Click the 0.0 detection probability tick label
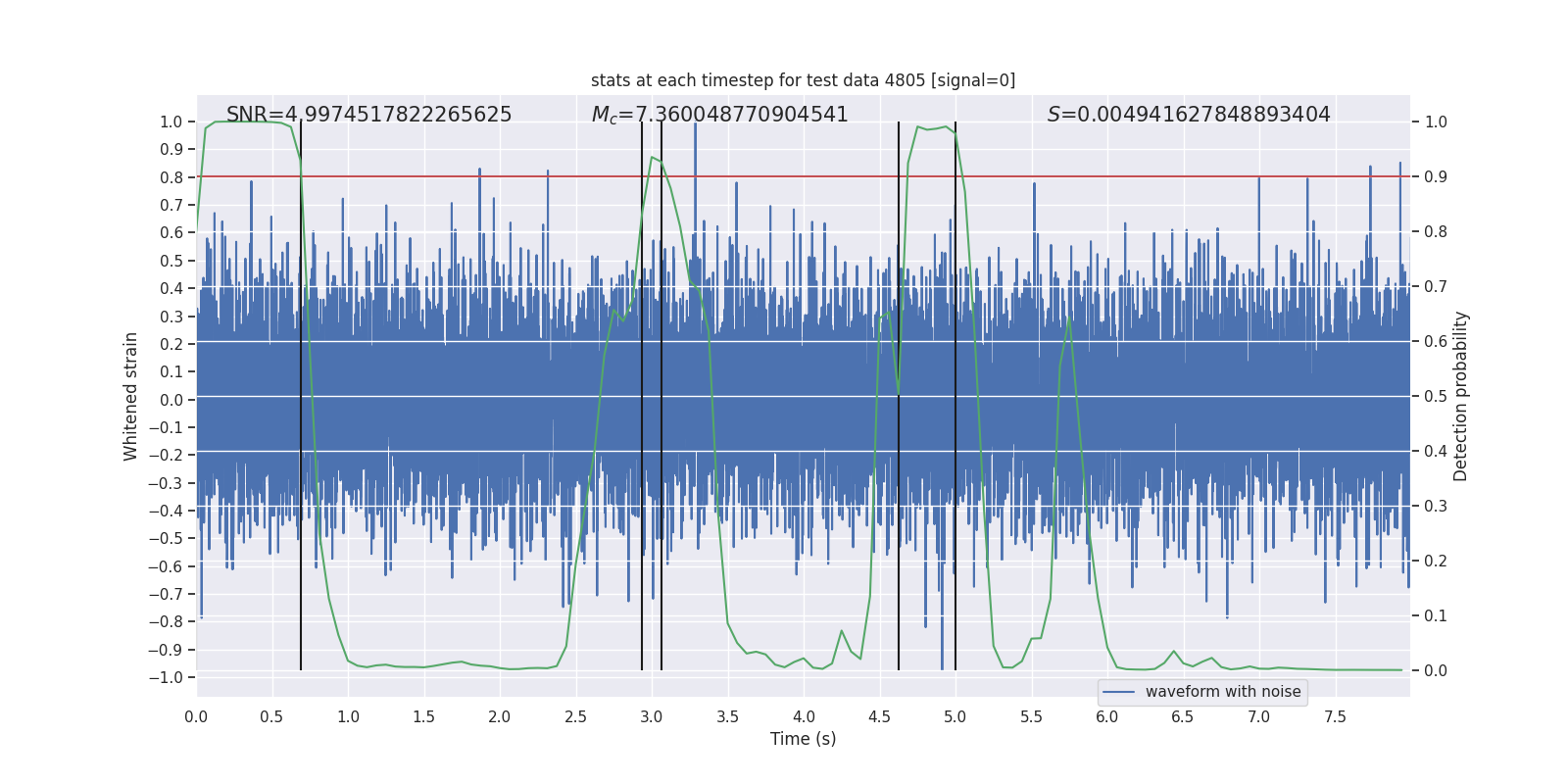Screen dimensions: 1568x784 click(x=1436, y=671)
